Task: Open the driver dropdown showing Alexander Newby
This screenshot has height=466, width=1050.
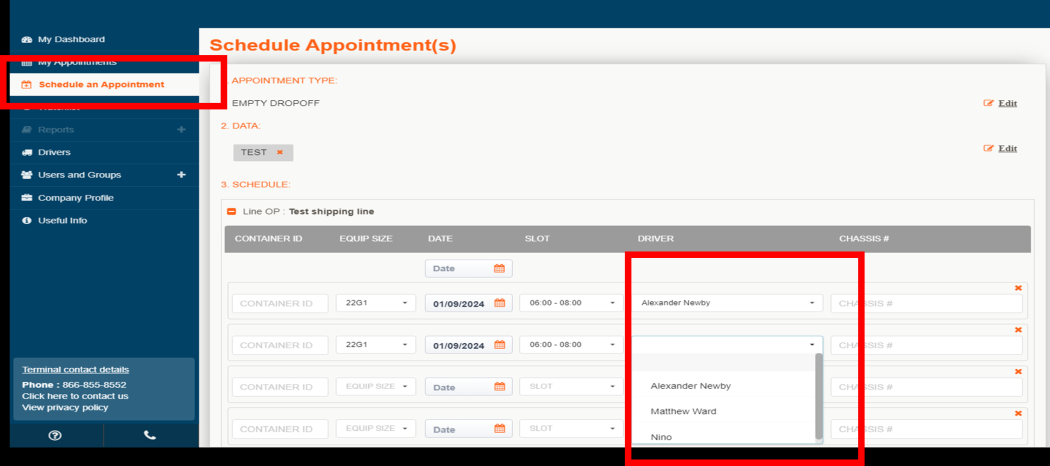Action: click(728, 303)
